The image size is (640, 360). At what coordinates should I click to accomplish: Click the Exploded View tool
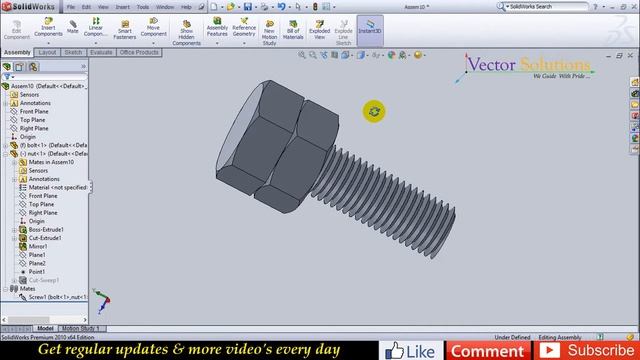[x=319, y=30]
